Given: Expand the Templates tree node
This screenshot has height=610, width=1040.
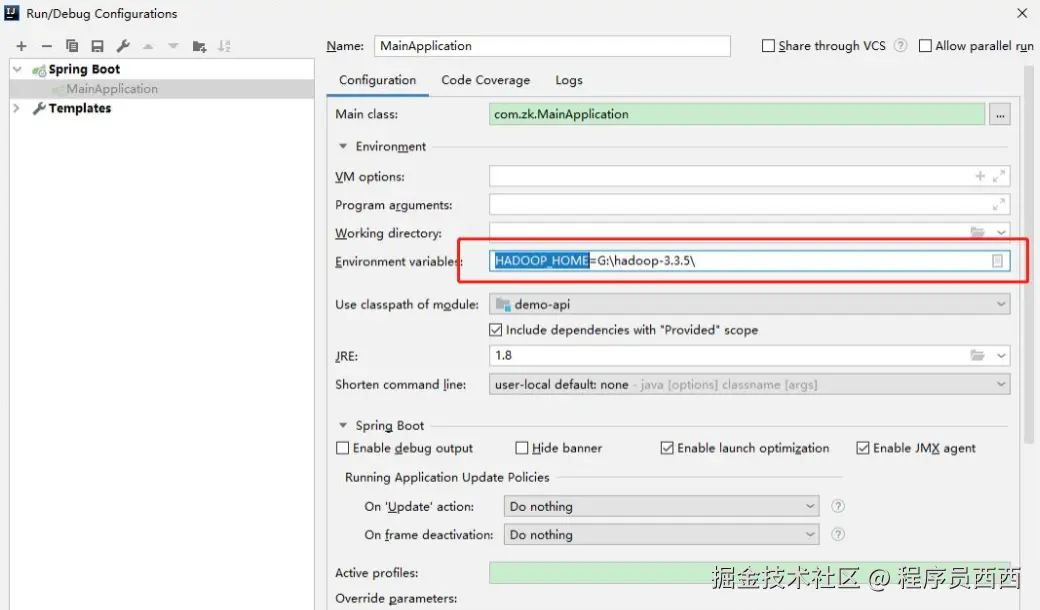Looking at the screenshot, I should 17,108.
